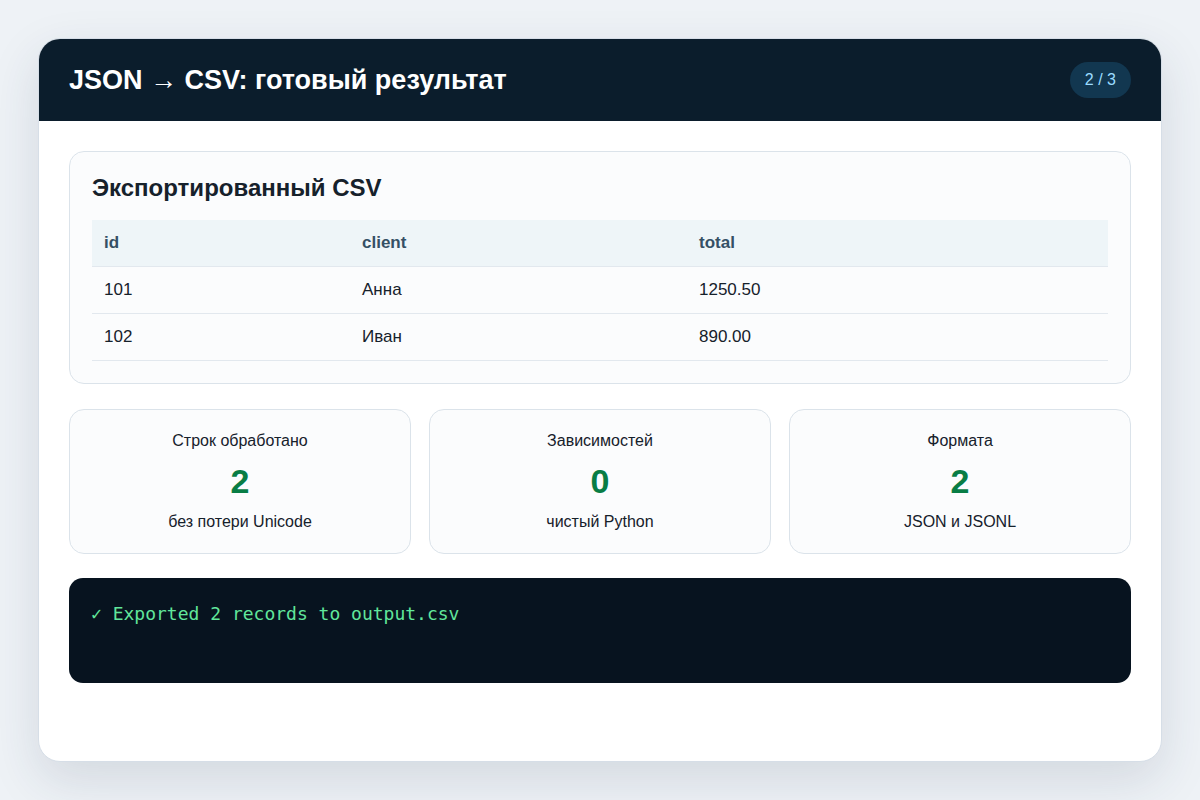Click the "Зависимостей" card label
The width and height of the screenshot is (1200, 800).
(x=600, y=441)
